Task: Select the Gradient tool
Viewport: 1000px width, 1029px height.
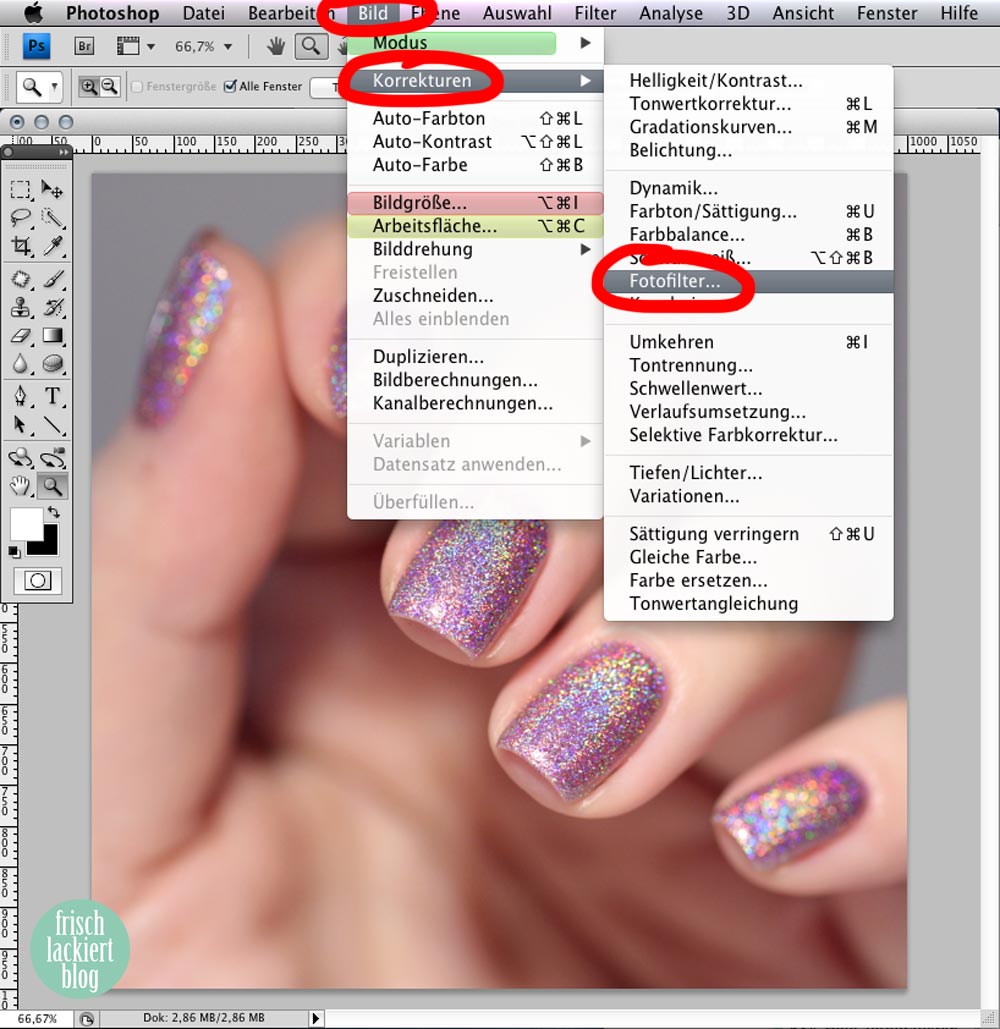Action: [52, 335]
